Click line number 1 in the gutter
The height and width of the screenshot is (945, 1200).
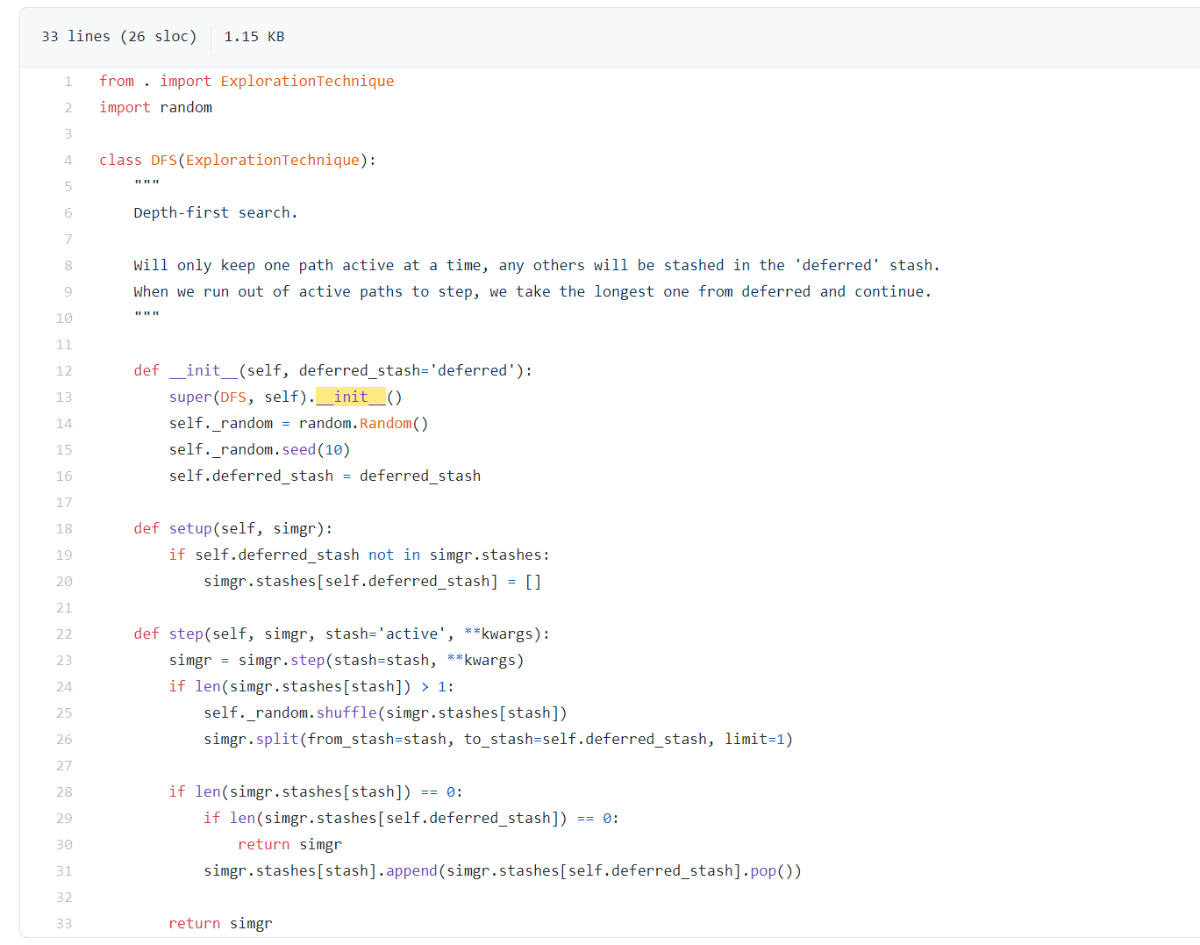(68, 81)
